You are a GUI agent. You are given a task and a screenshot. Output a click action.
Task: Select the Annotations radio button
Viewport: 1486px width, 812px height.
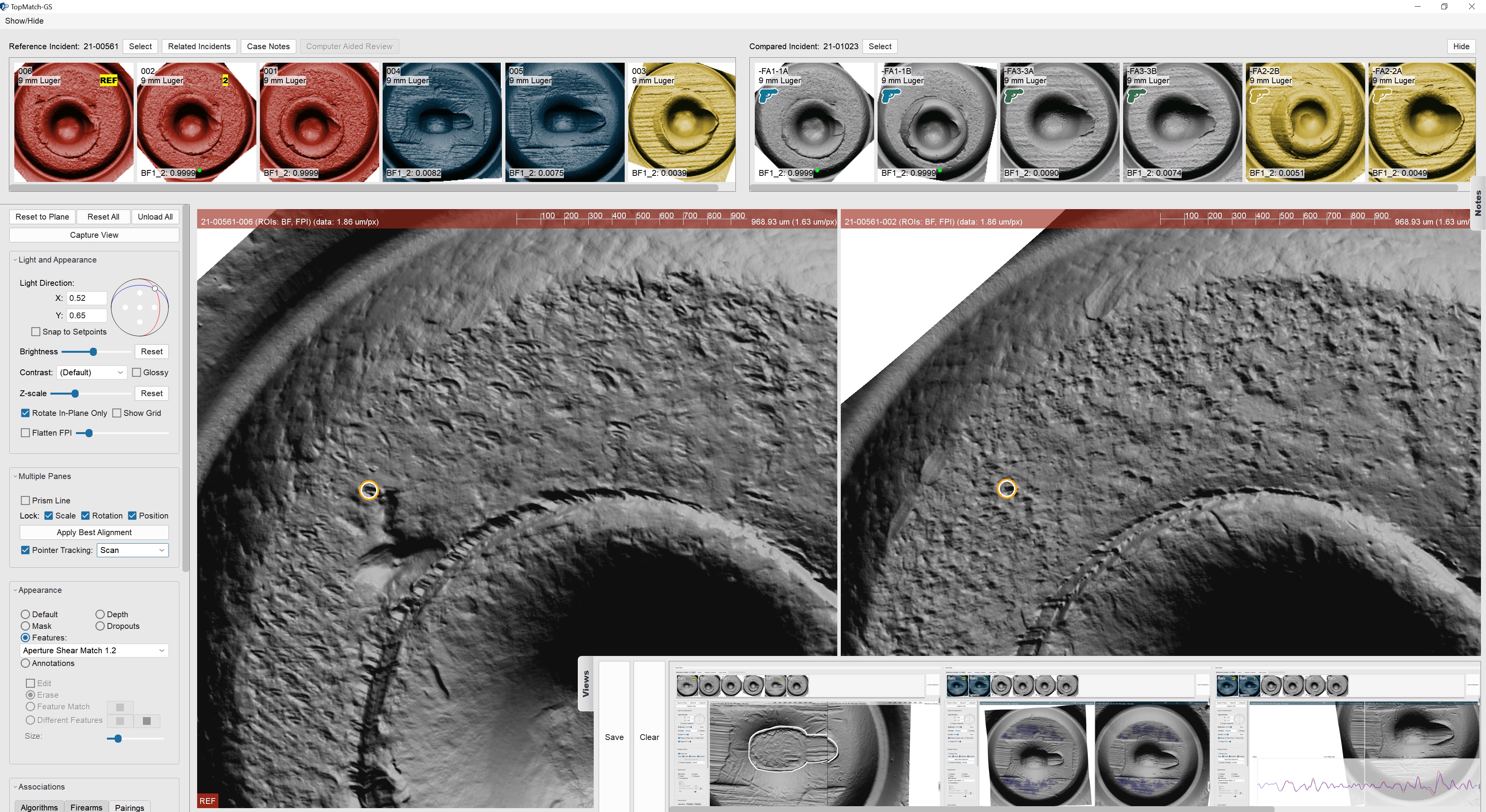(x=26, y=663)
